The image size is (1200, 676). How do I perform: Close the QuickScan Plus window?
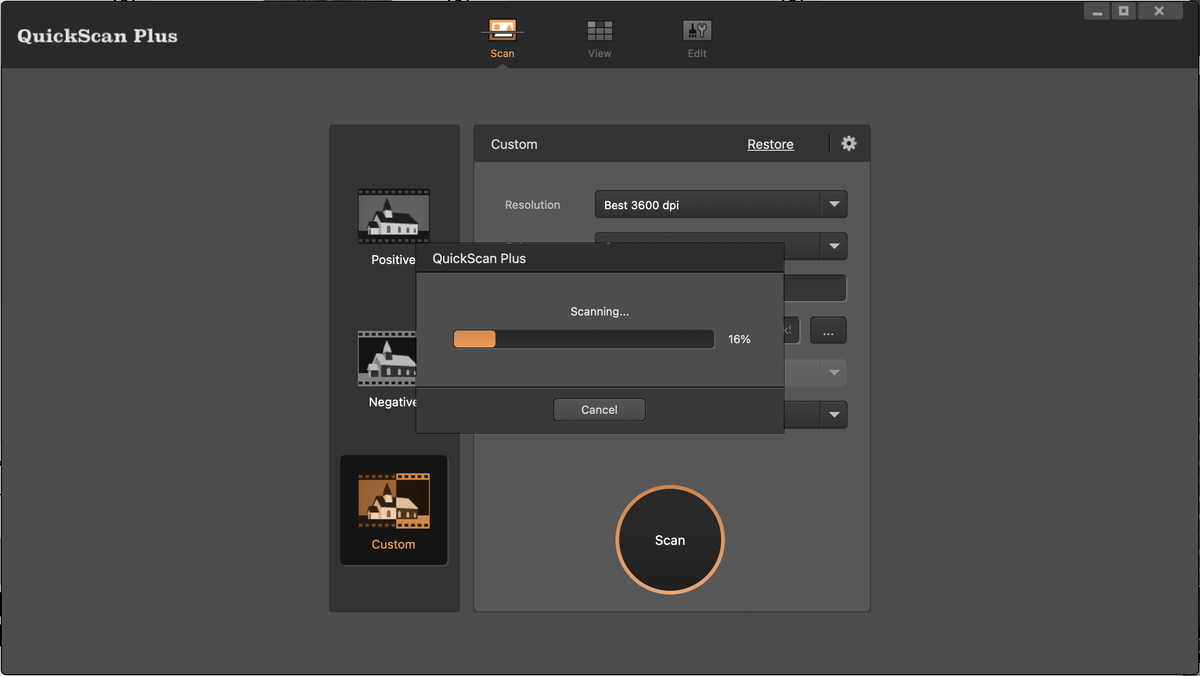[x=1159, y=11]
